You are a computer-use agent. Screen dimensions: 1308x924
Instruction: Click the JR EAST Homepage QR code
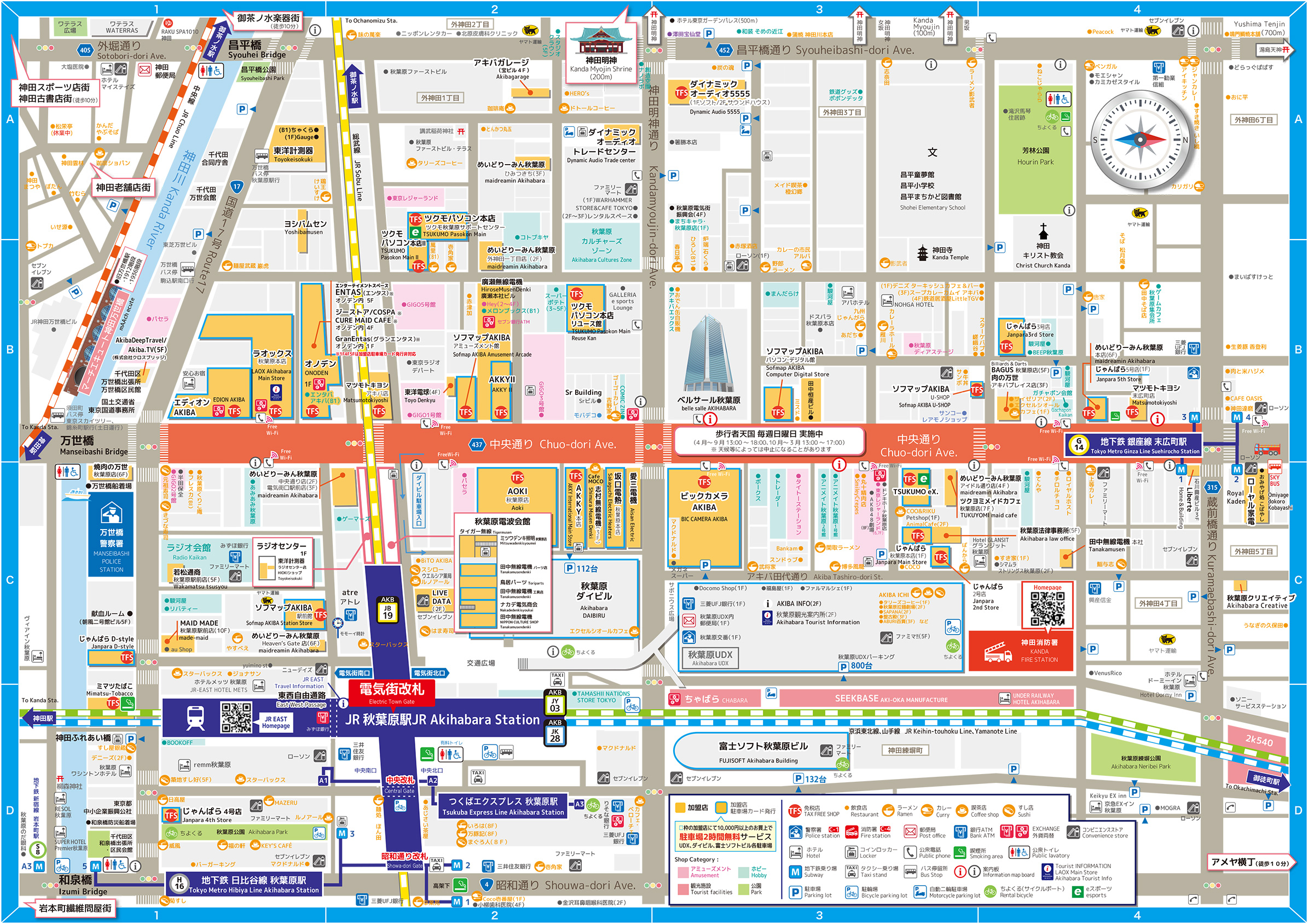click(x=236, y=718)
